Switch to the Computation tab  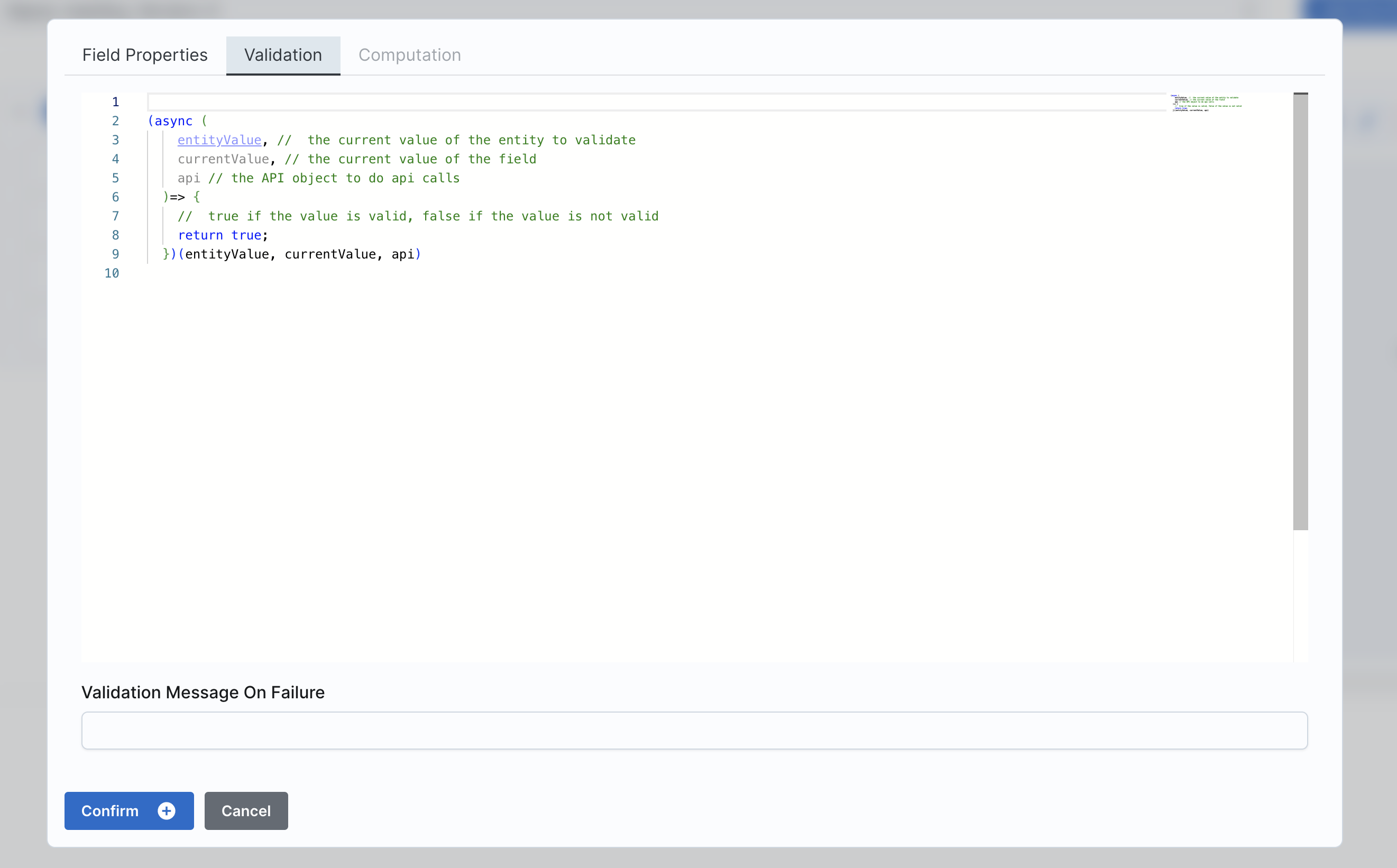tap(410, 54)
